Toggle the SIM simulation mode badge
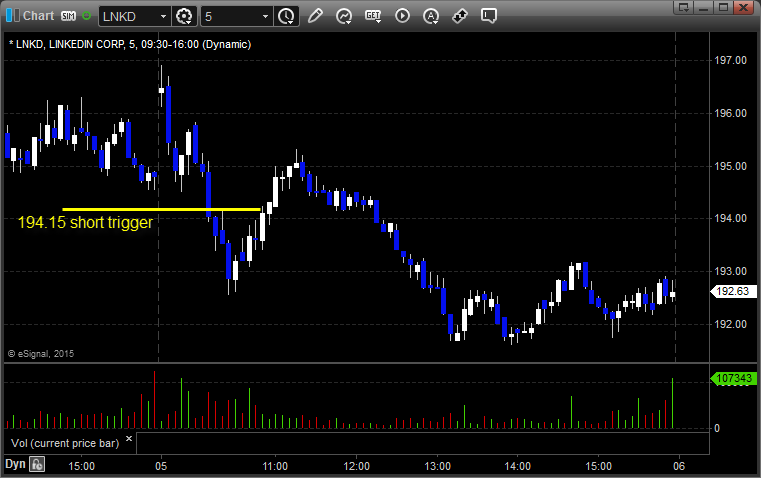 (68, 16)
